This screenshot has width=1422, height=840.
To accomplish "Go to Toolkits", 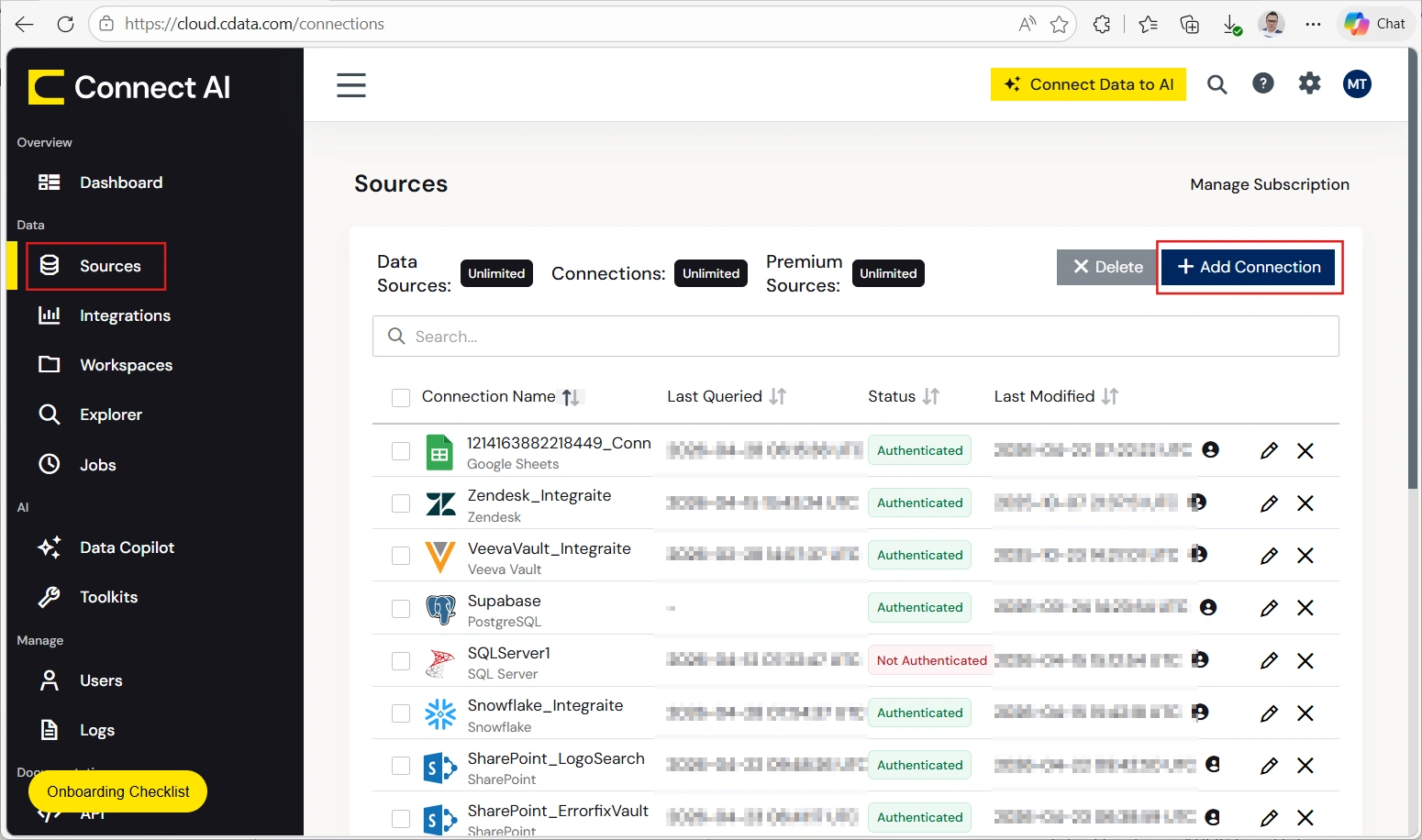I will click(x=87, y=597).
